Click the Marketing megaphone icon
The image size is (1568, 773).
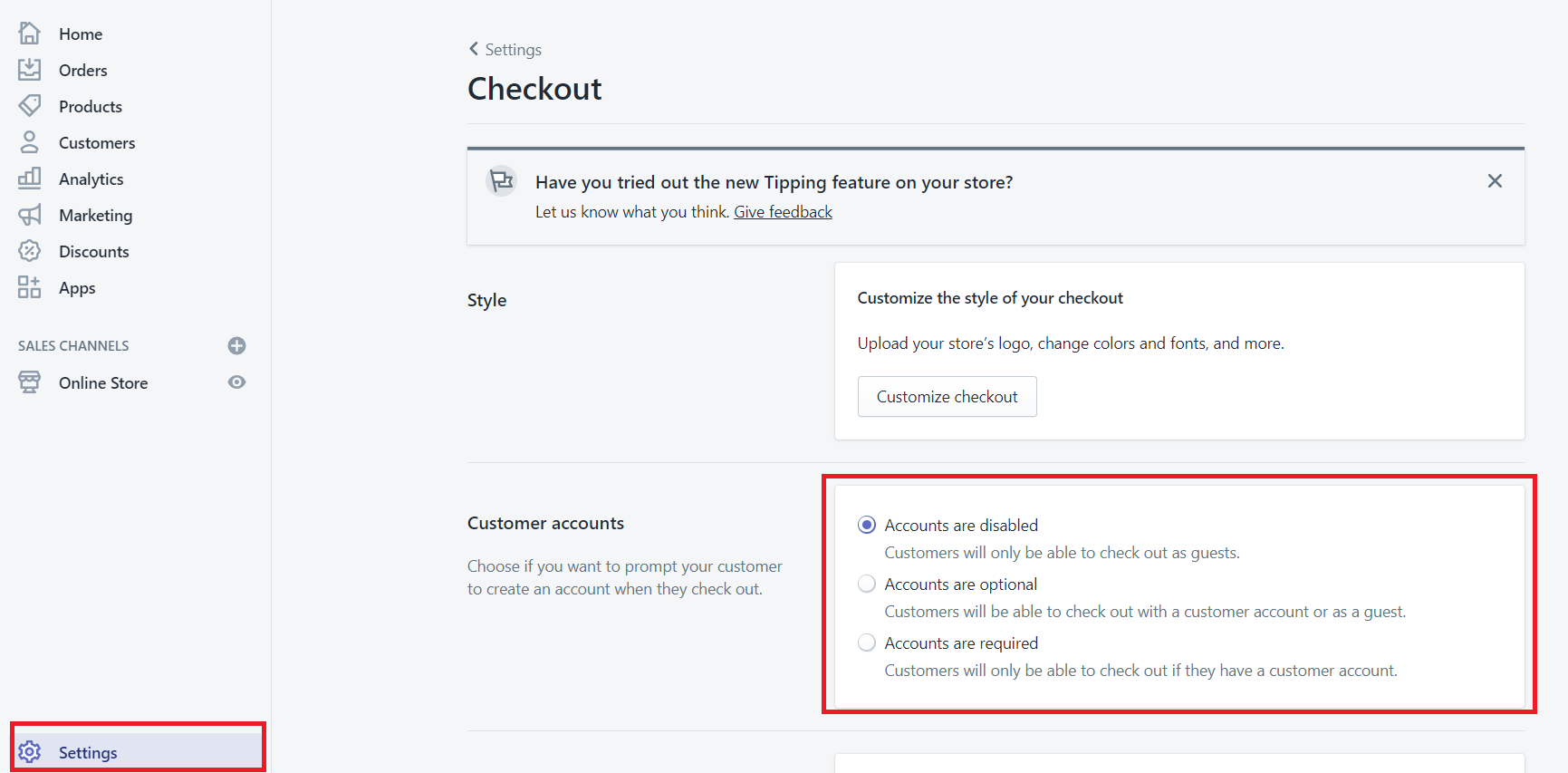pyautogui.click(x=30, y=215)
